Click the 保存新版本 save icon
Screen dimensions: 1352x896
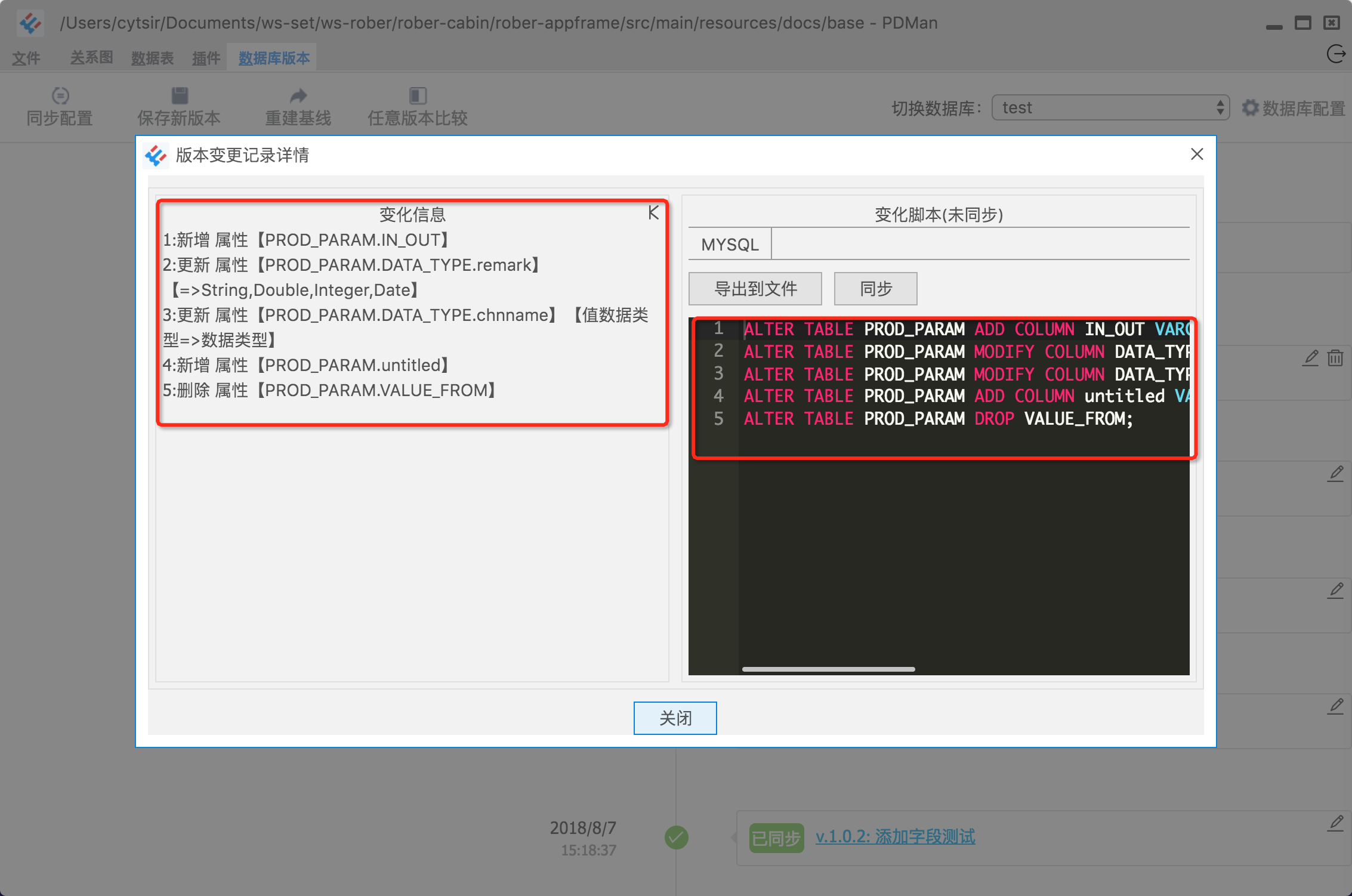pyautogui.click(x=180, y=95)
